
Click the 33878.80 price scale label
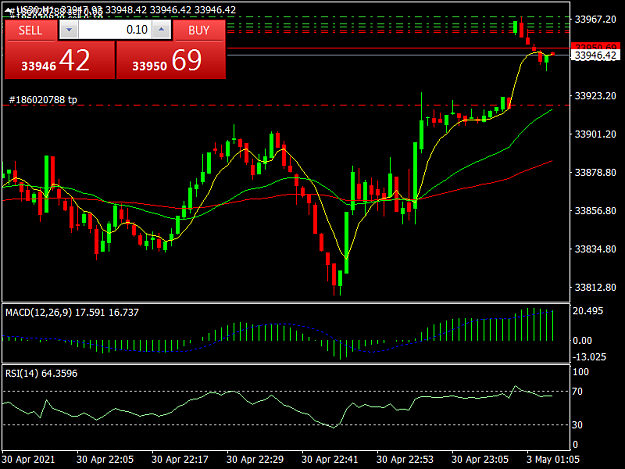[x=596, y=173]
